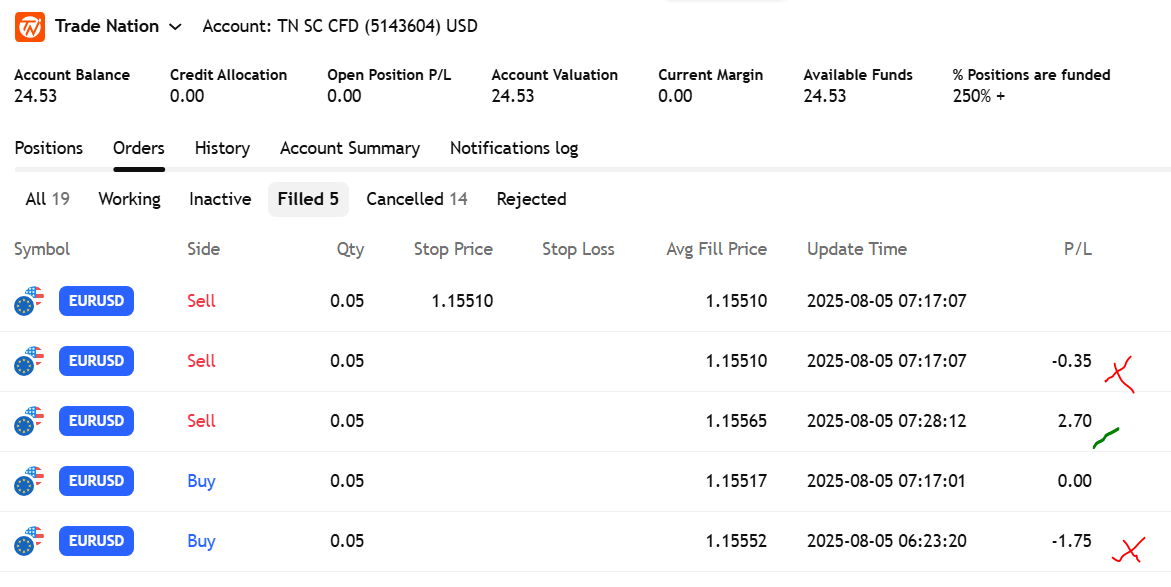The width and height of the screenshot is (1171, 587).
Task: Sort by the Avg Fill Price column header
Action: (x=716, y=249)
